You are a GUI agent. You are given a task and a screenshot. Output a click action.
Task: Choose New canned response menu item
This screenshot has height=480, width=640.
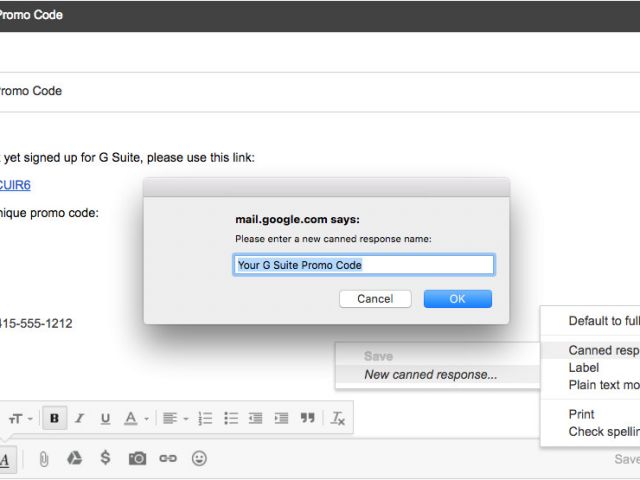[438, 374]
